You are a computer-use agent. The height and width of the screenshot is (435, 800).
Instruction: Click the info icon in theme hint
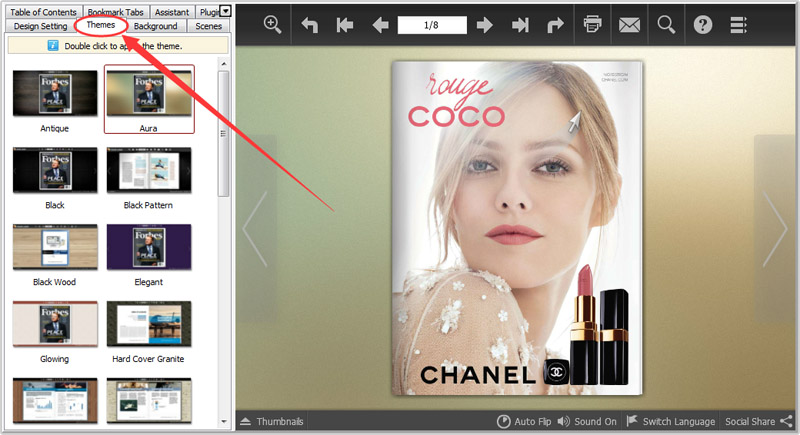[53, 45]
